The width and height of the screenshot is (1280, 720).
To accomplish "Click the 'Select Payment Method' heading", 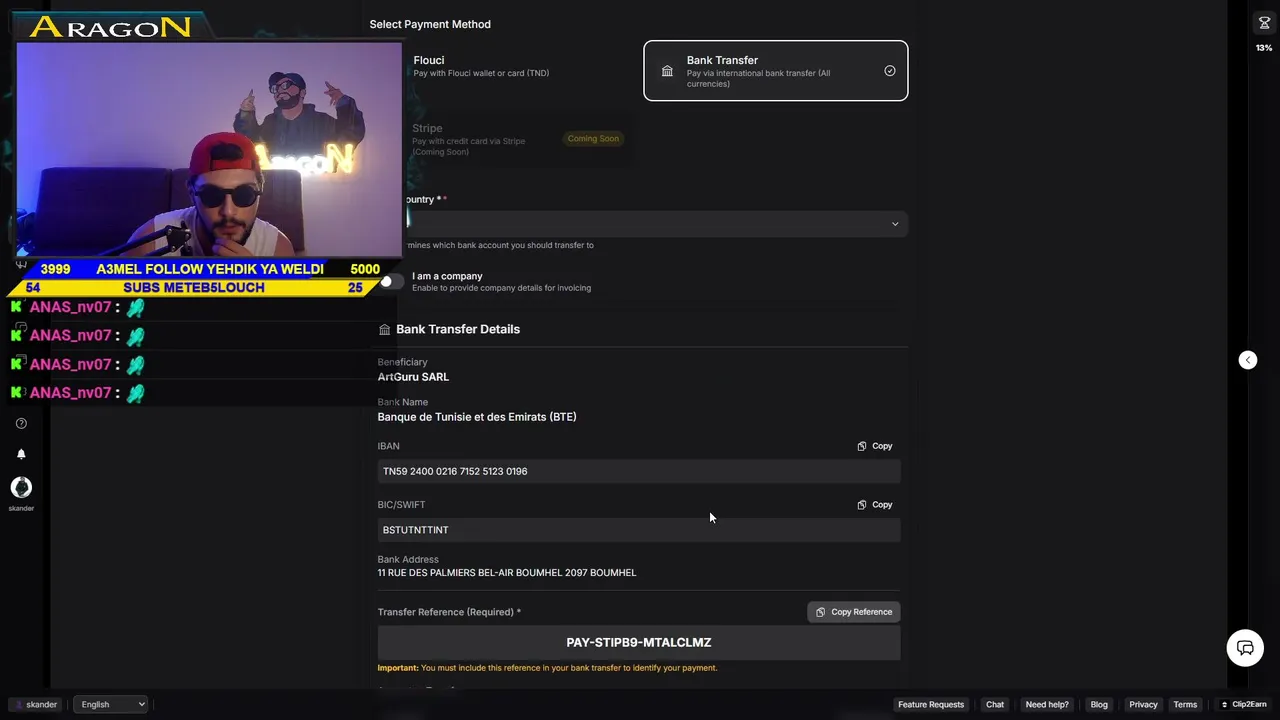I will coord(430,24).
